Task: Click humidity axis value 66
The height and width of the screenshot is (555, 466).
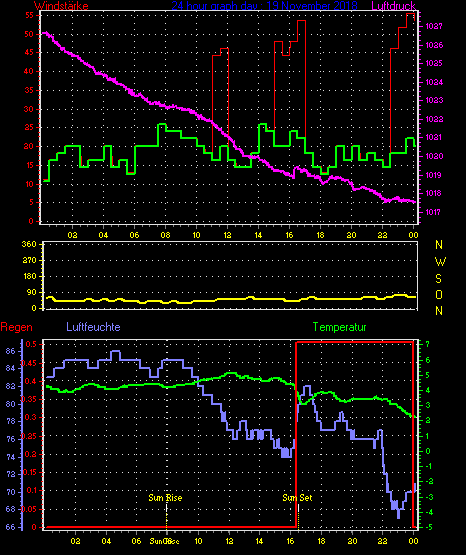Action: coord(11,527)
